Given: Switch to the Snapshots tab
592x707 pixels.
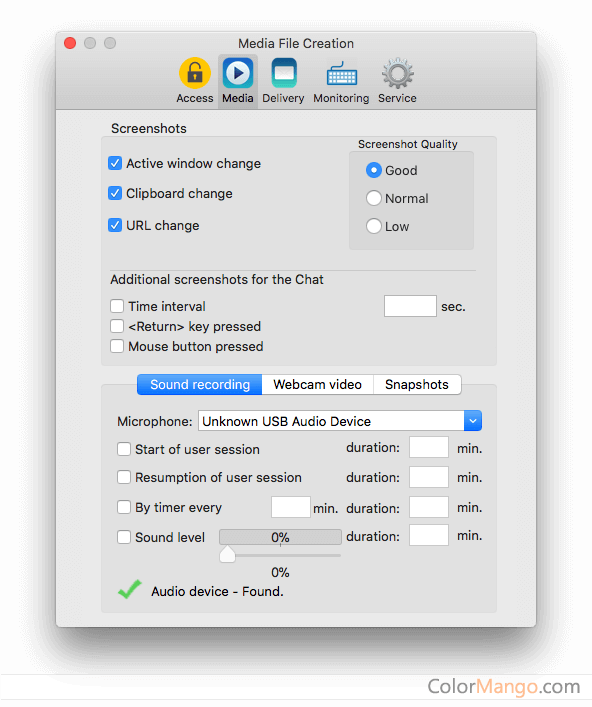Looking at the screenshot, I should 417,385.
